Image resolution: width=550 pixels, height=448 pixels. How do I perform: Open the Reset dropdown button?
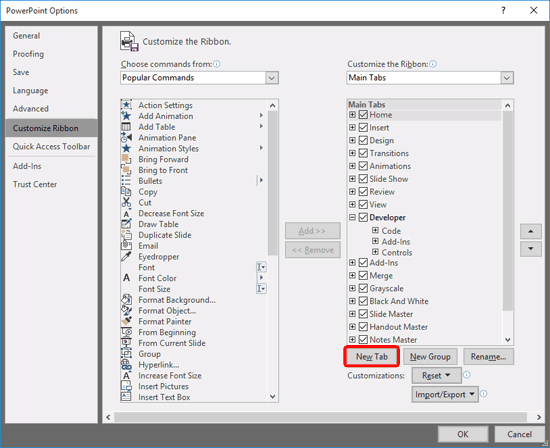[x=436, y=375]
